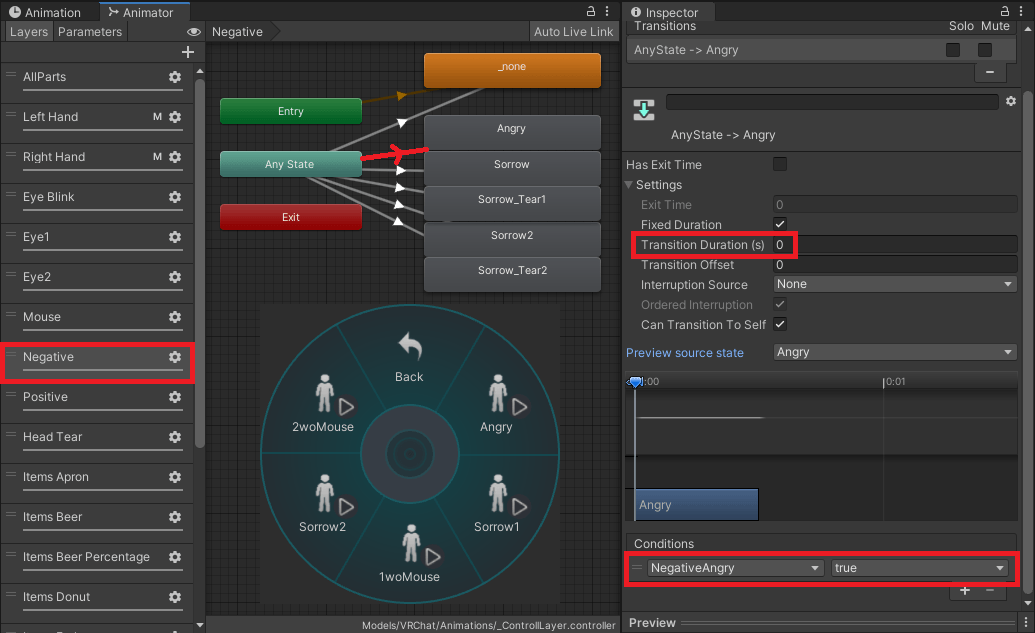Open the Interruption Source dropdown
Screen dimensions: 1035x633
coord(894,284)
